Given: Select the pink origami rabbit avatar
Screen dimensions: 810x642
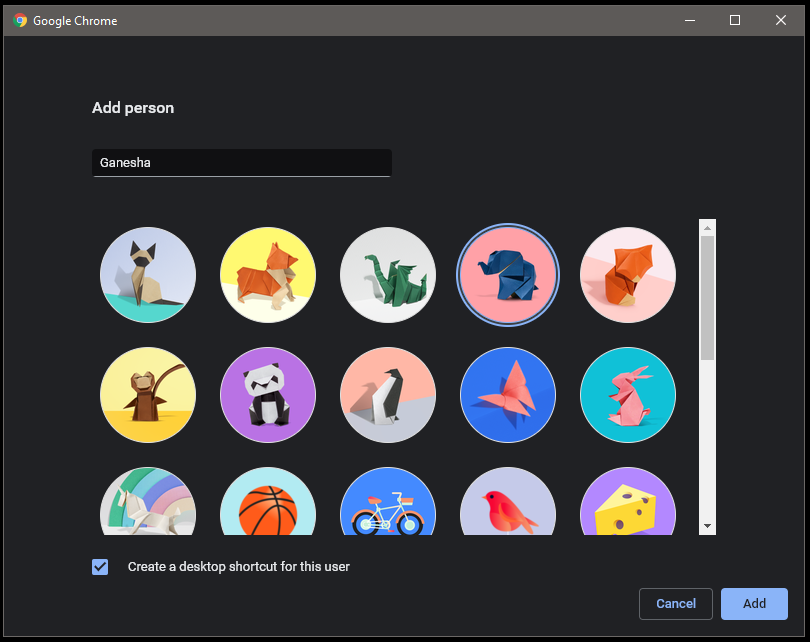Looking at the screenshot, I should pyautogui.click(x=628, y=395).
